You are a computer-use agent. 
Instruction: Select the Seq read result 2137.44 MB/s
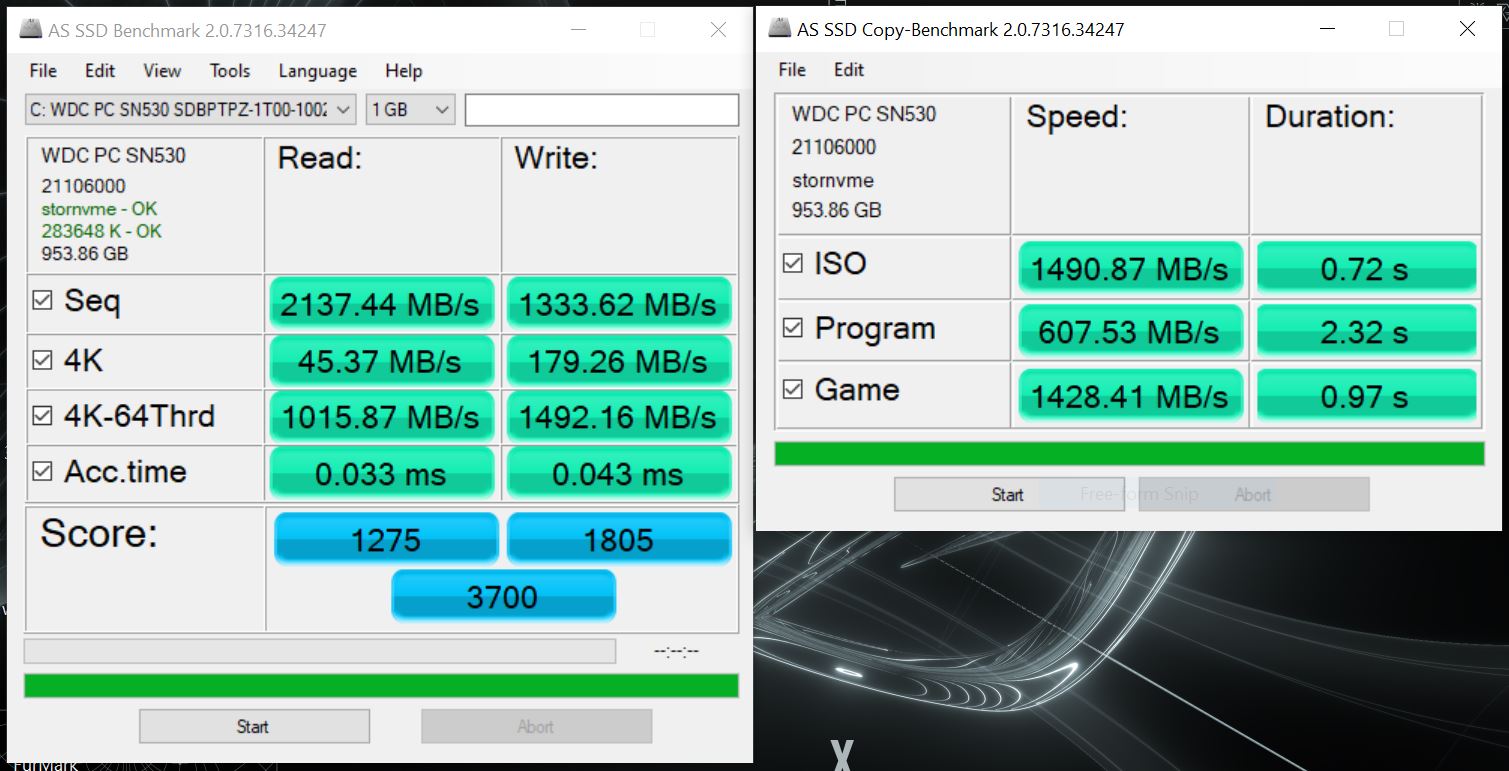point(382,304)
